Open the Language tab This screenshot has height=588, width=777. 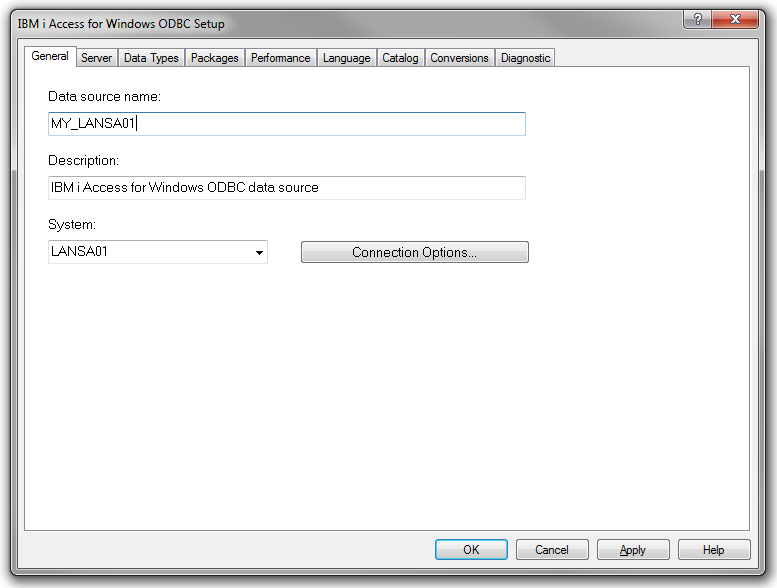pyautogui.click(x=346, y=58)
